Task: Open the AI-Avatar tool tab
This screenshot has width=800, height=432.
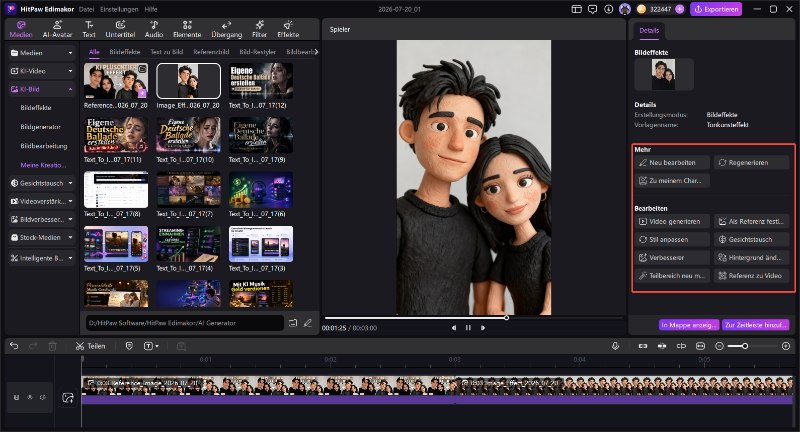Action: [x=57, y=29]
